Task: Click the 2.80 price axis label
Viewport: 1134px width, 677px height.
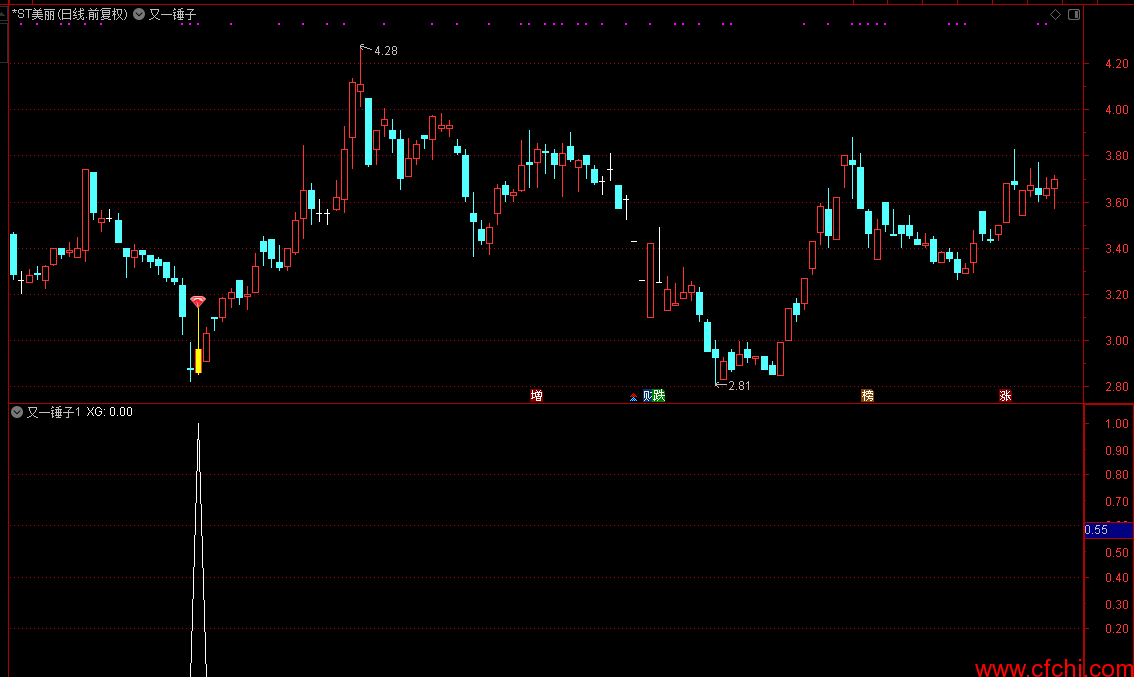Action: pos(1117,387)
